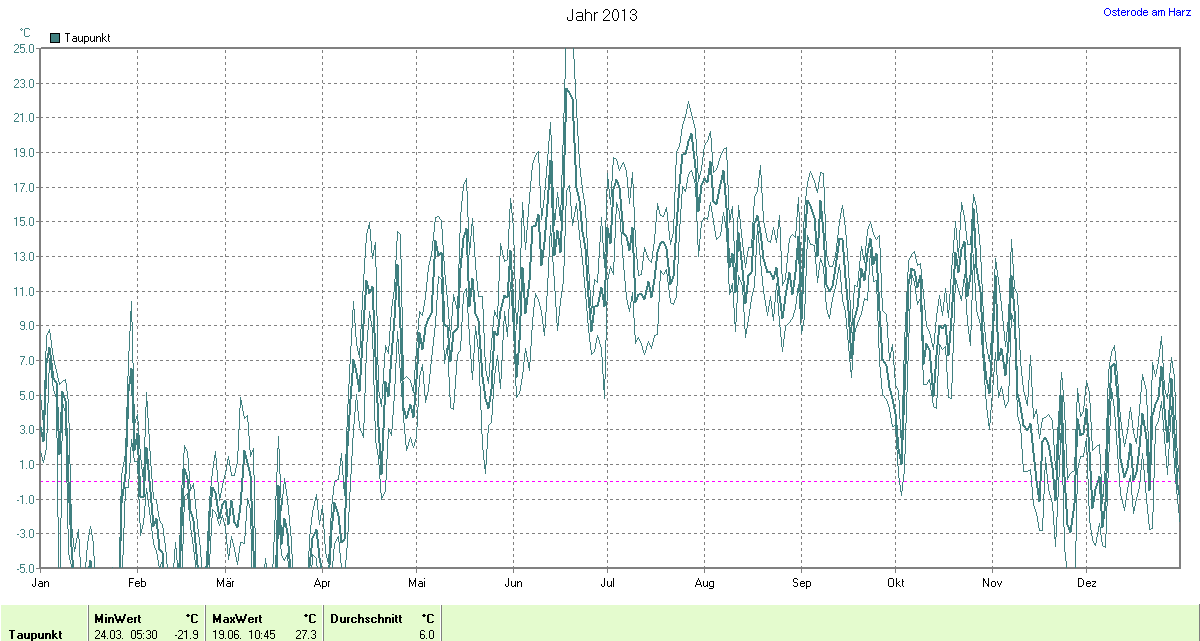
Task: Click the Taupunkt row label in table
Action: click(x=36, y=635)
